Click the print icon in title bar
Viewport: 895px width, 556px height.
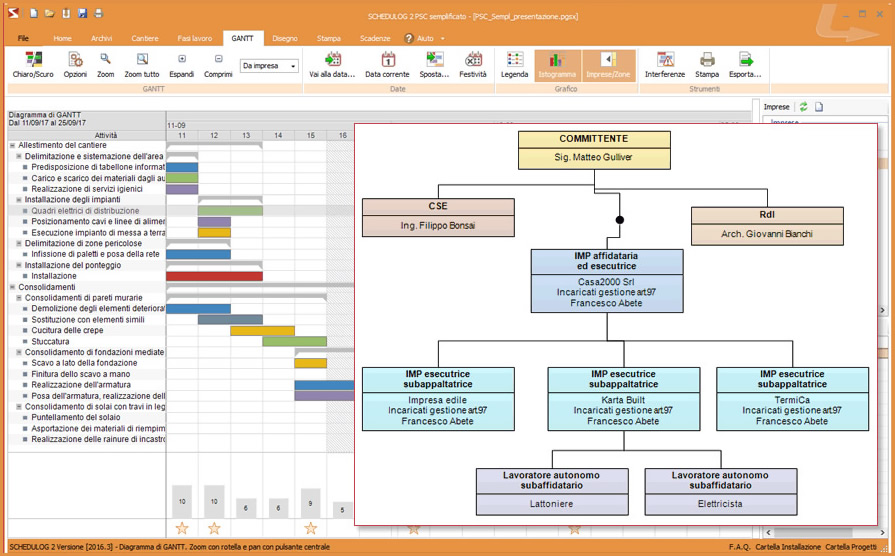coord(98,13)
